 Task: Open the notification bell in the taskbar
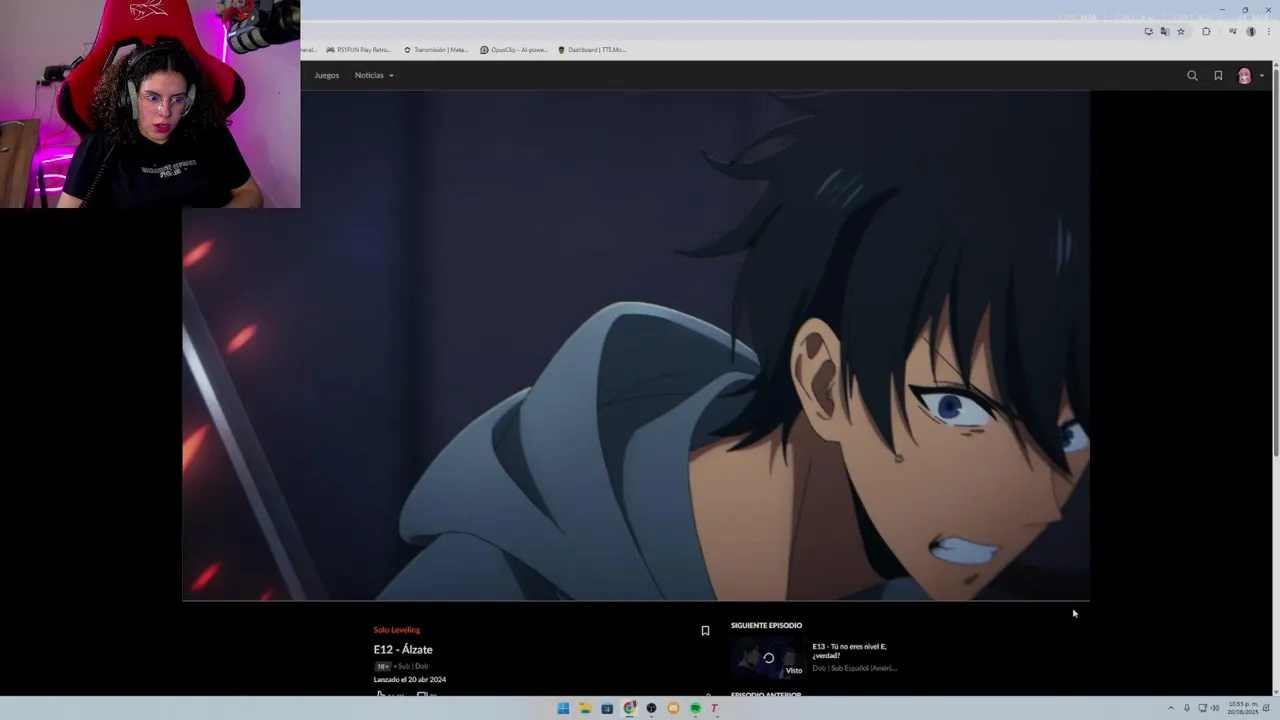[x=1267, y=708]
